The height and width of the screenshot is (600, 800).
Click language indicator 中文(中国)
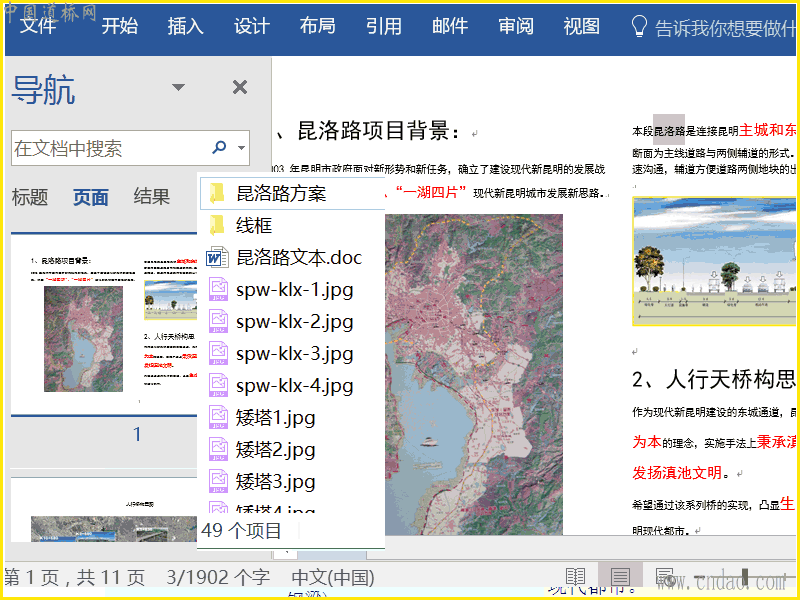(x=333, y=577)
